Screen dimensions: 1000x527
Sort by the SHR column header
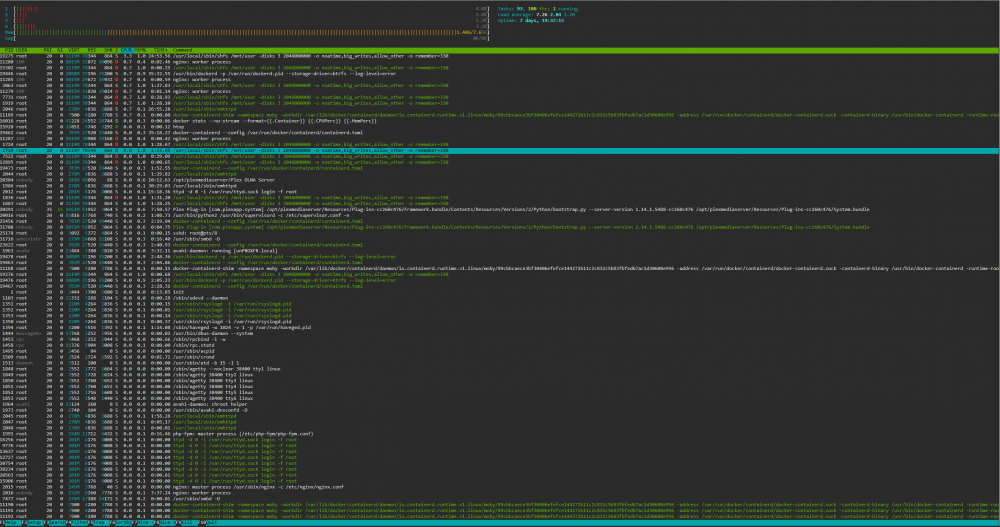coord(108,50)
